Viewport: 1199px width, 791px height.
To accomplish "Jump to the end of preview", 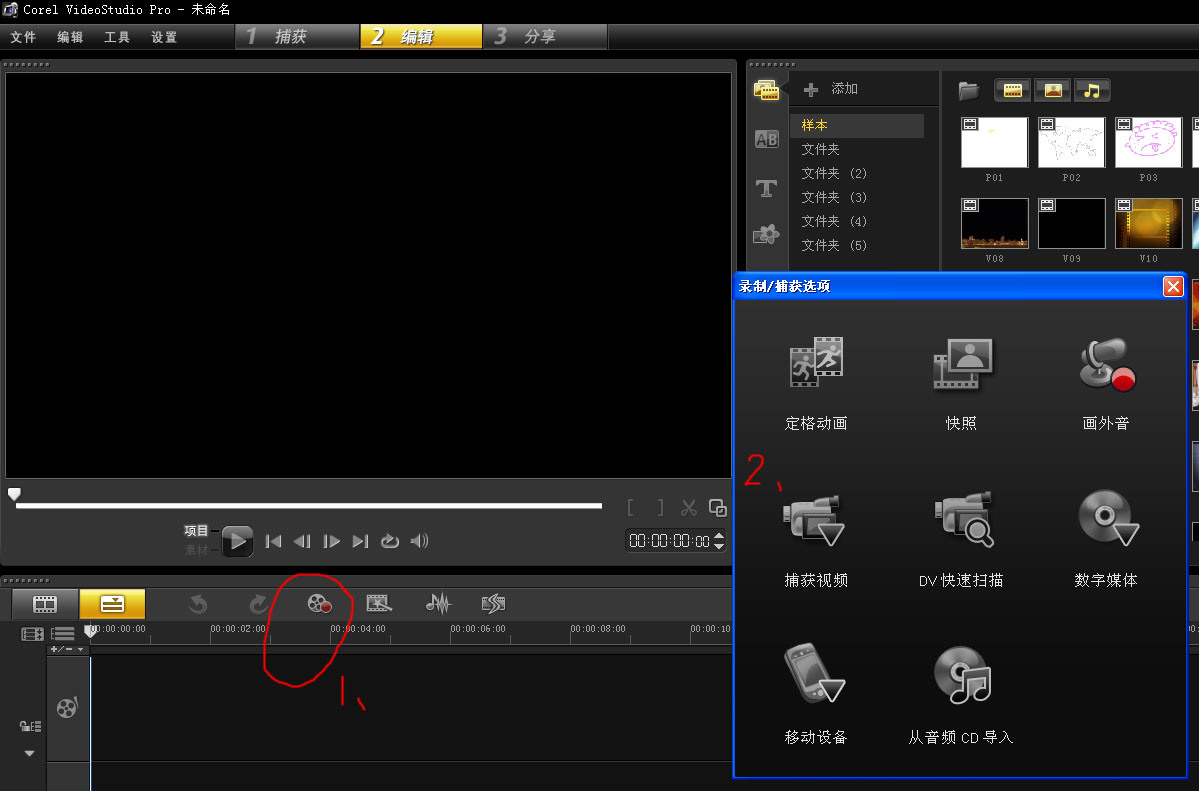I will [x=360, y=541].
